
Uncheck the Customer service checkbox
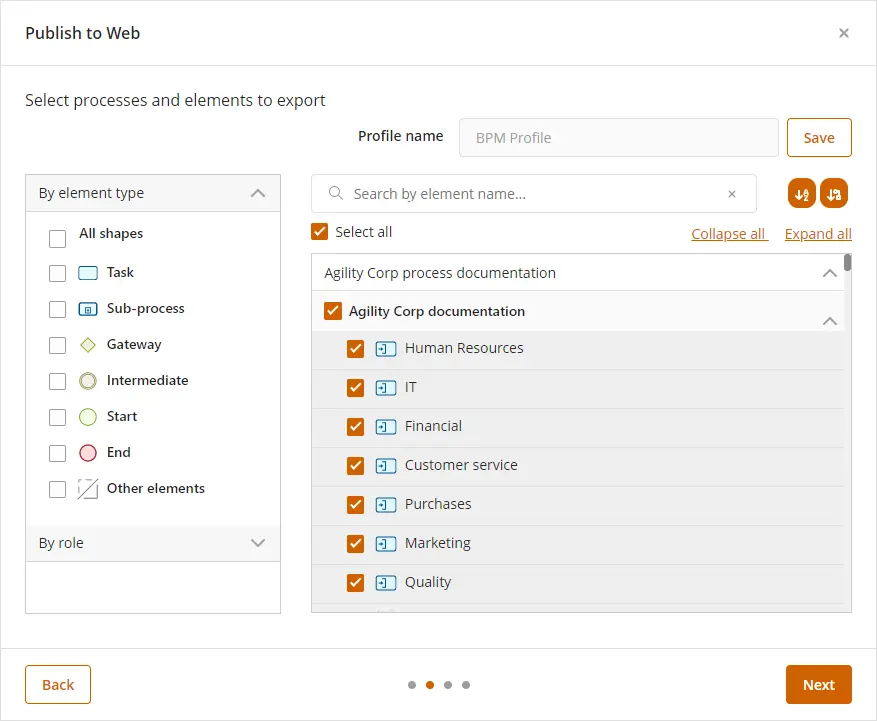pyautogui.click(x=355, y=466)
